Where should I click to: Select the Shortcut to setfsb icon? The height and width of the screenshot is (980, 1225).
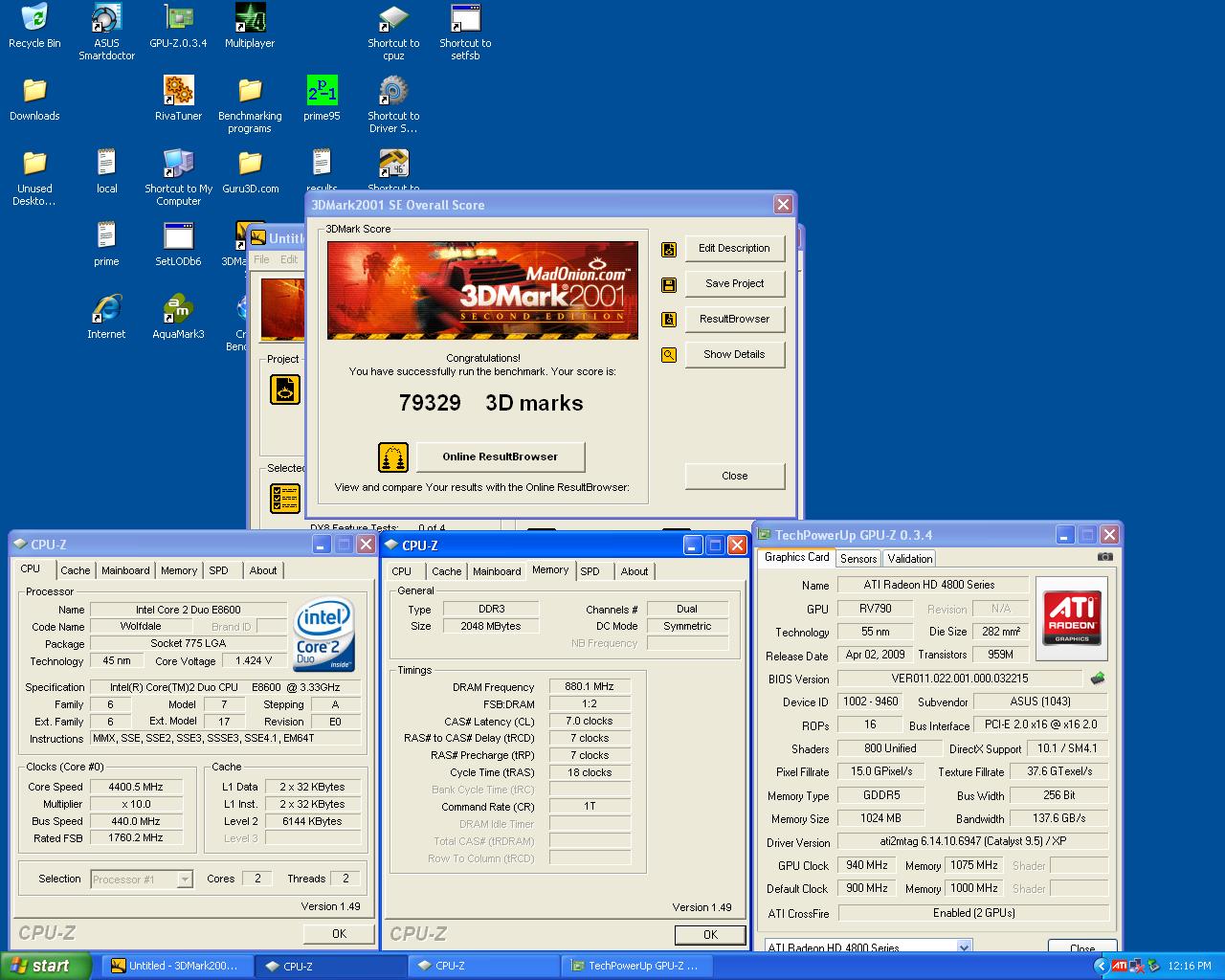point(465,31)
